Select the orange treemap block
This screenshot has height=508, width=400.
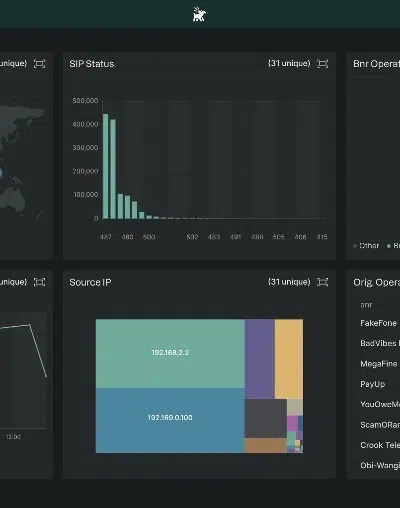tap(289, 359)
